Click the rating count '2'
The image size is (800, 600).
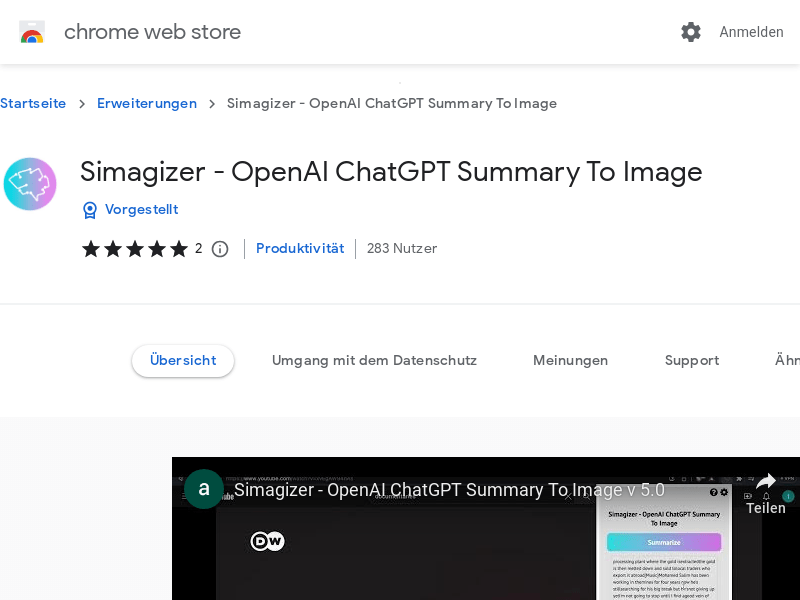coord(198,248)
